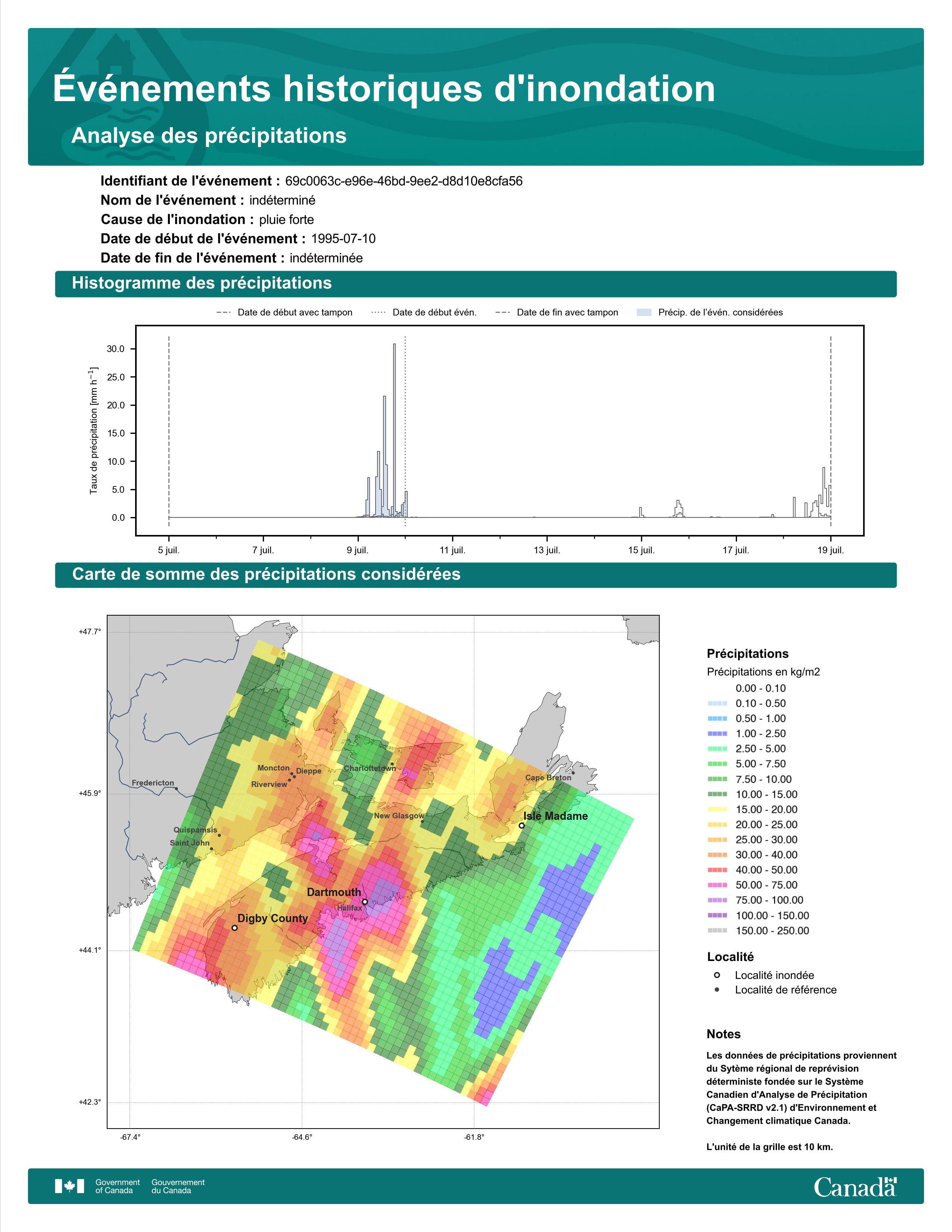
Task: Click the 'Date de début avec tampon' legend entry
Action: point(284,312)
